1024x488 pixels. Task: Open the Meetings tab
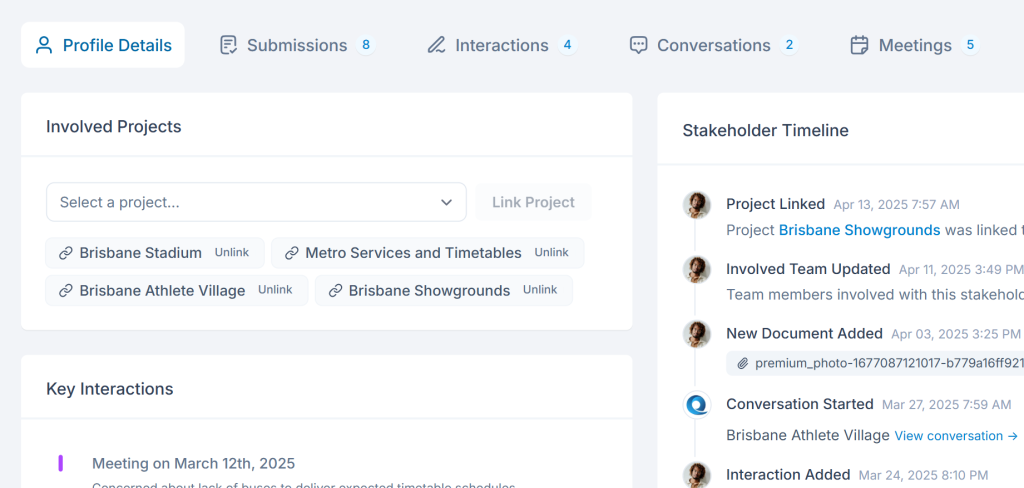914,45
